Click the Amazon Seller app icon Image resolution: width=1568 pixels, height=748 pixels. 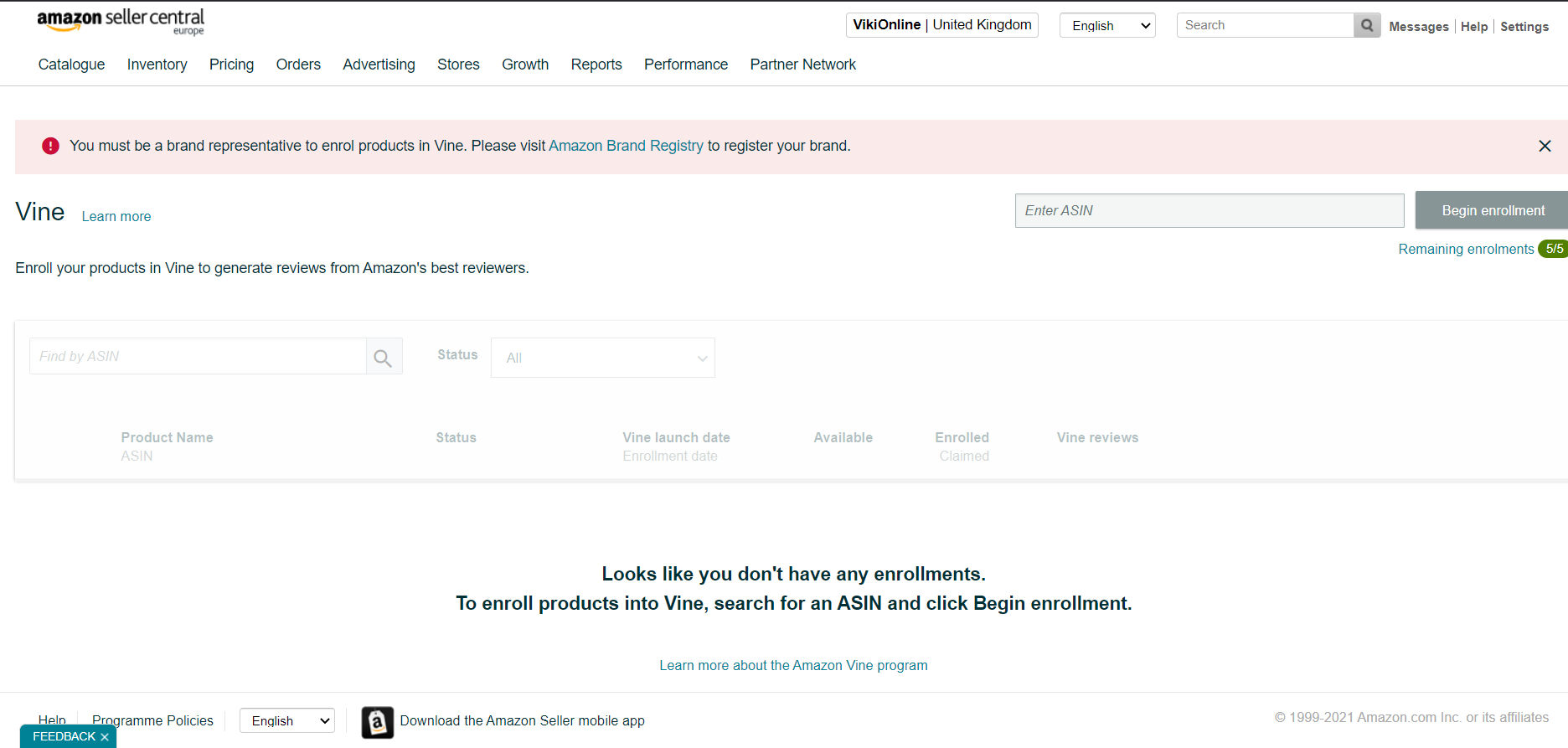378,722
